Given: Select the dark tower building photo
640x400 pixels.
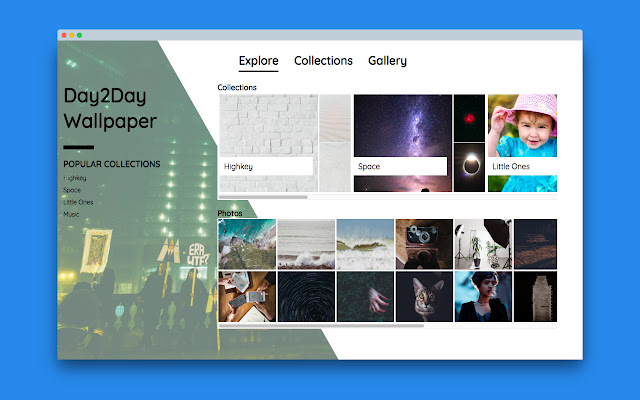Looking at the screenshot, I should tap(536, 297).
